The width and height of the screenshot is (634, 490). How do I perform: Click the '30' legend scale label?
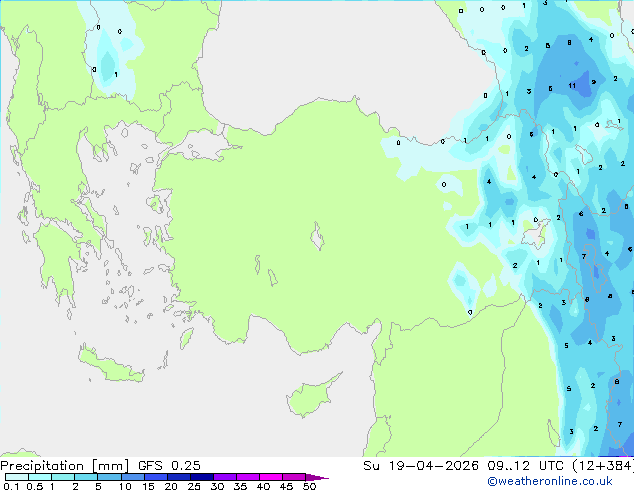tap(217, 486)
